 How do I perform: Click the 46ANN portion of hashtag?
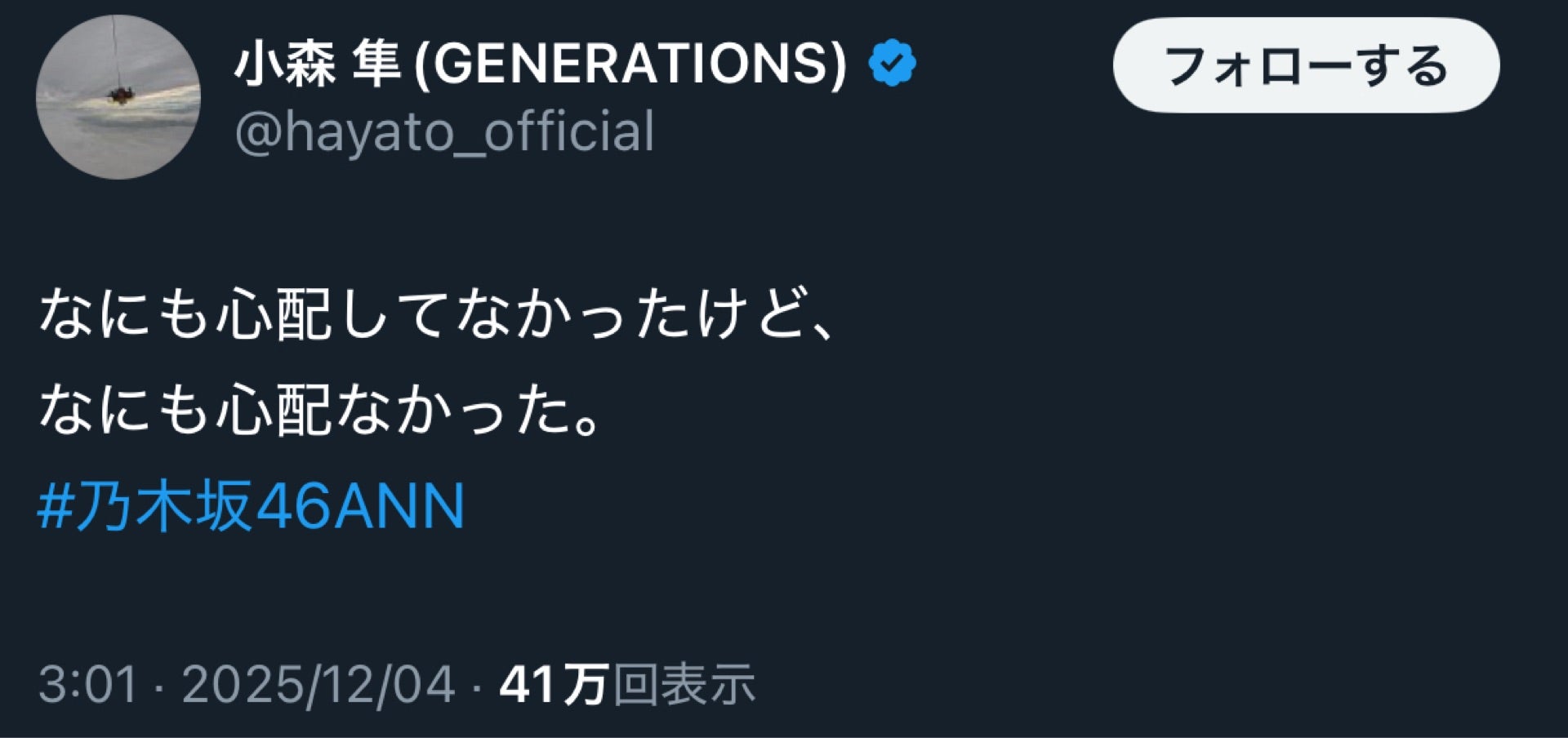point(359,506)
